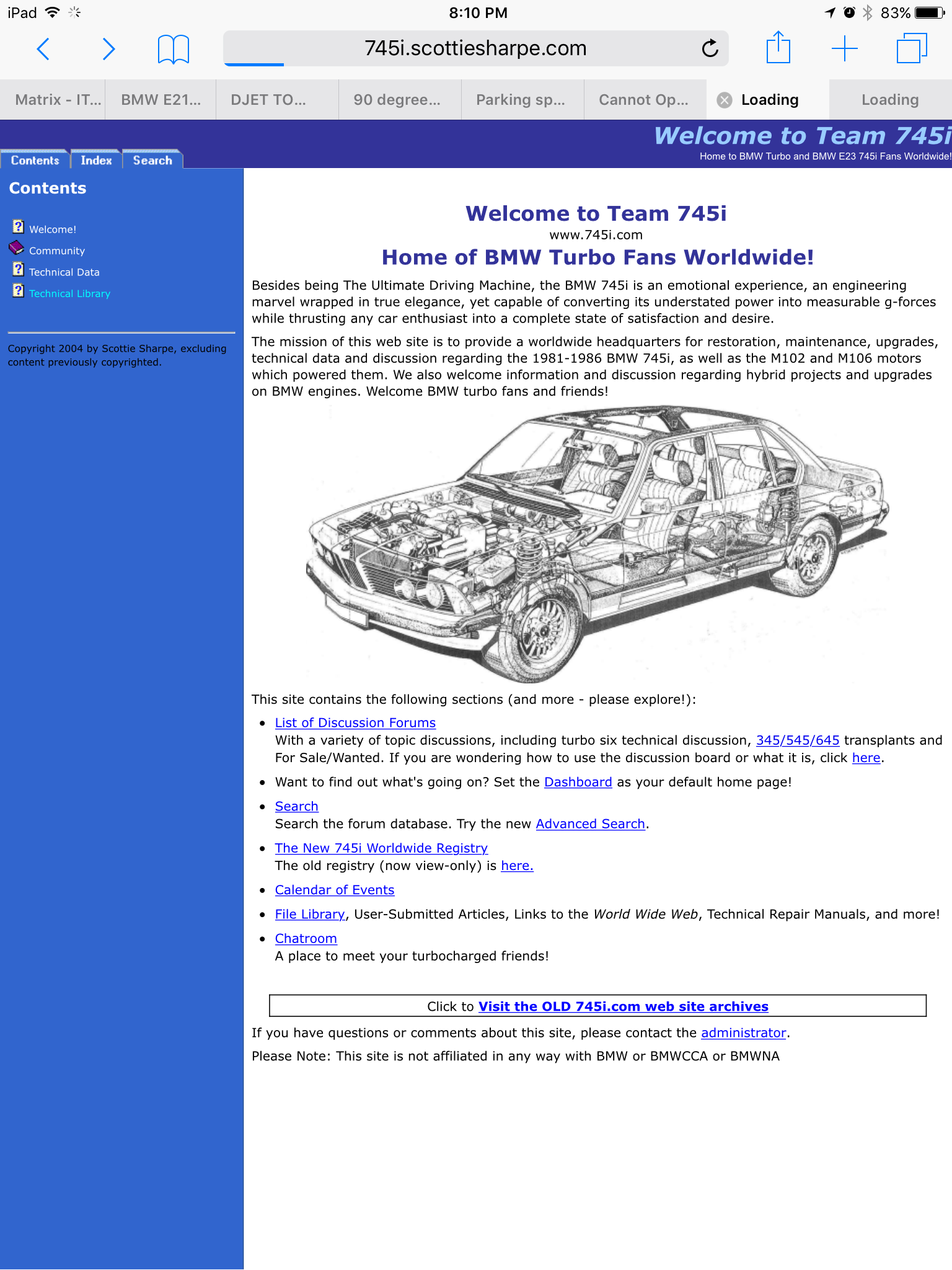
Task: Show all tabs overview icon
Action: click(x=912, y=48)
